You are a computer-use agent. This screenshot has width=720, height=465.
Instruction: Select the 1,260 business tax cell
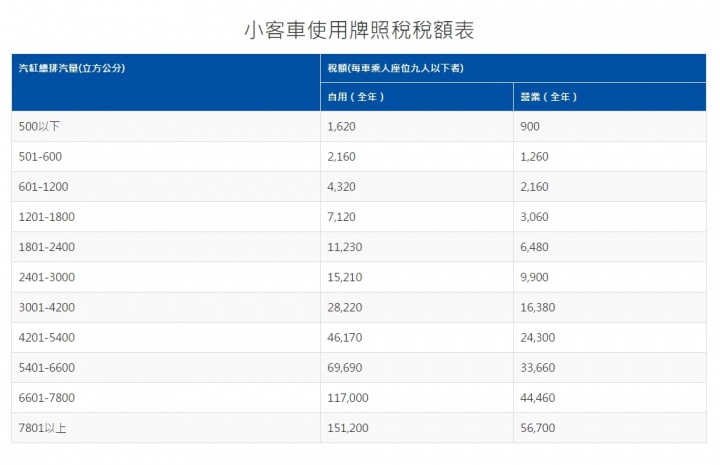click(x=536, y=156)
